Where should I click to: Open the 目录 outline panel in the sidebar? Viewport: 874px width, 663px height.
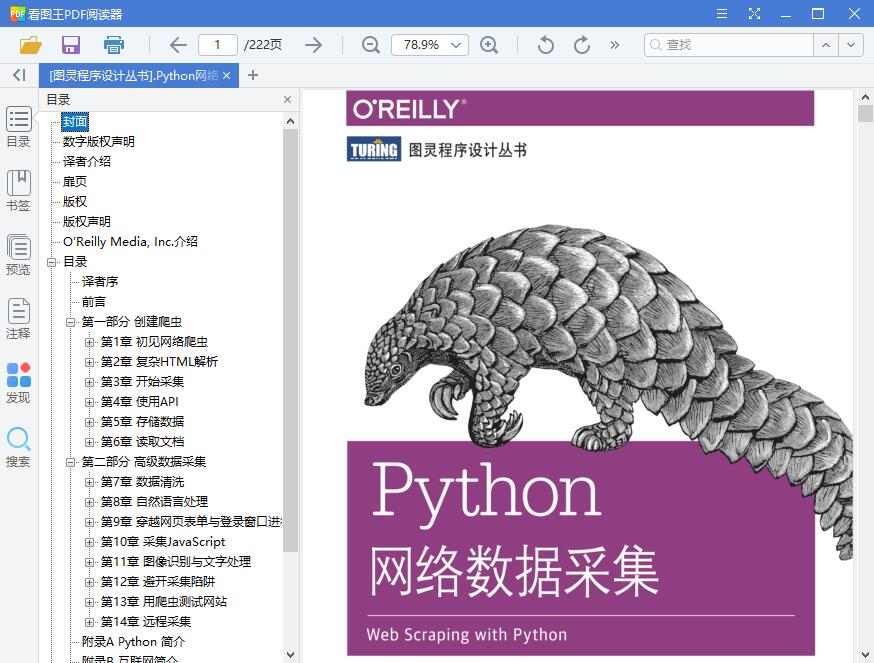point(18,127)
